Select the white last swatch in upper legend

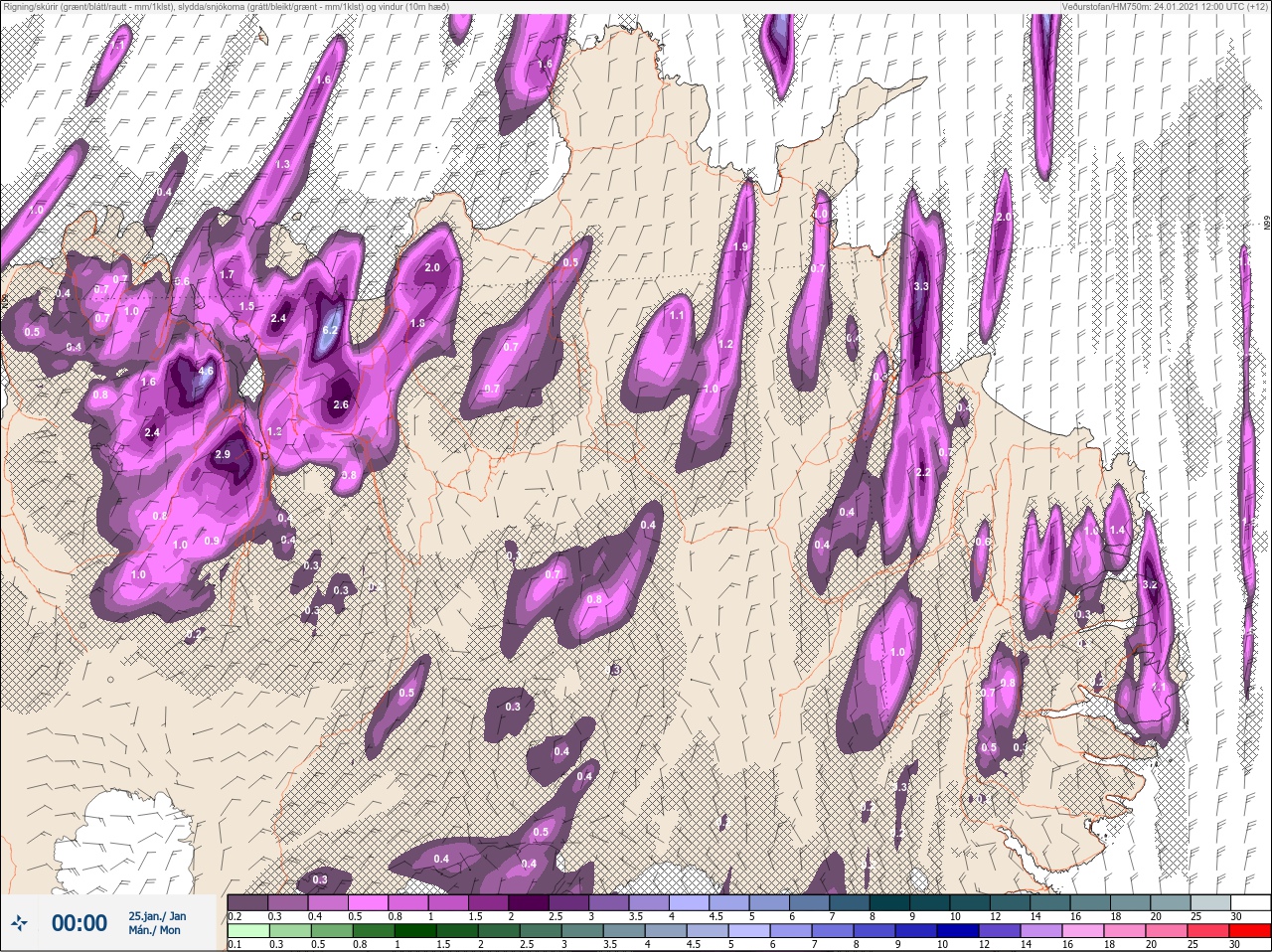tap(1249, 903)
